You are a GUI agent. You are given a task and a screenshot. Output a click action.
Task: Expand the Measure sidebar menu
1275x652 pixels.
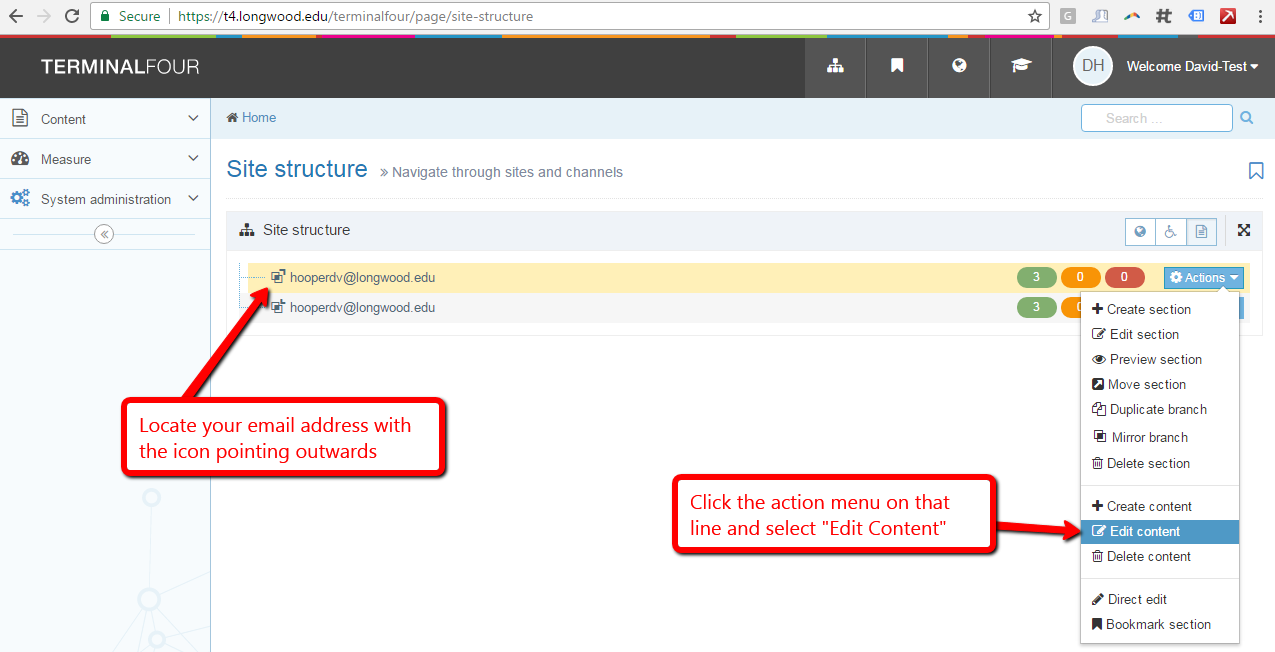pyautogui.click(x=105, y=159)
